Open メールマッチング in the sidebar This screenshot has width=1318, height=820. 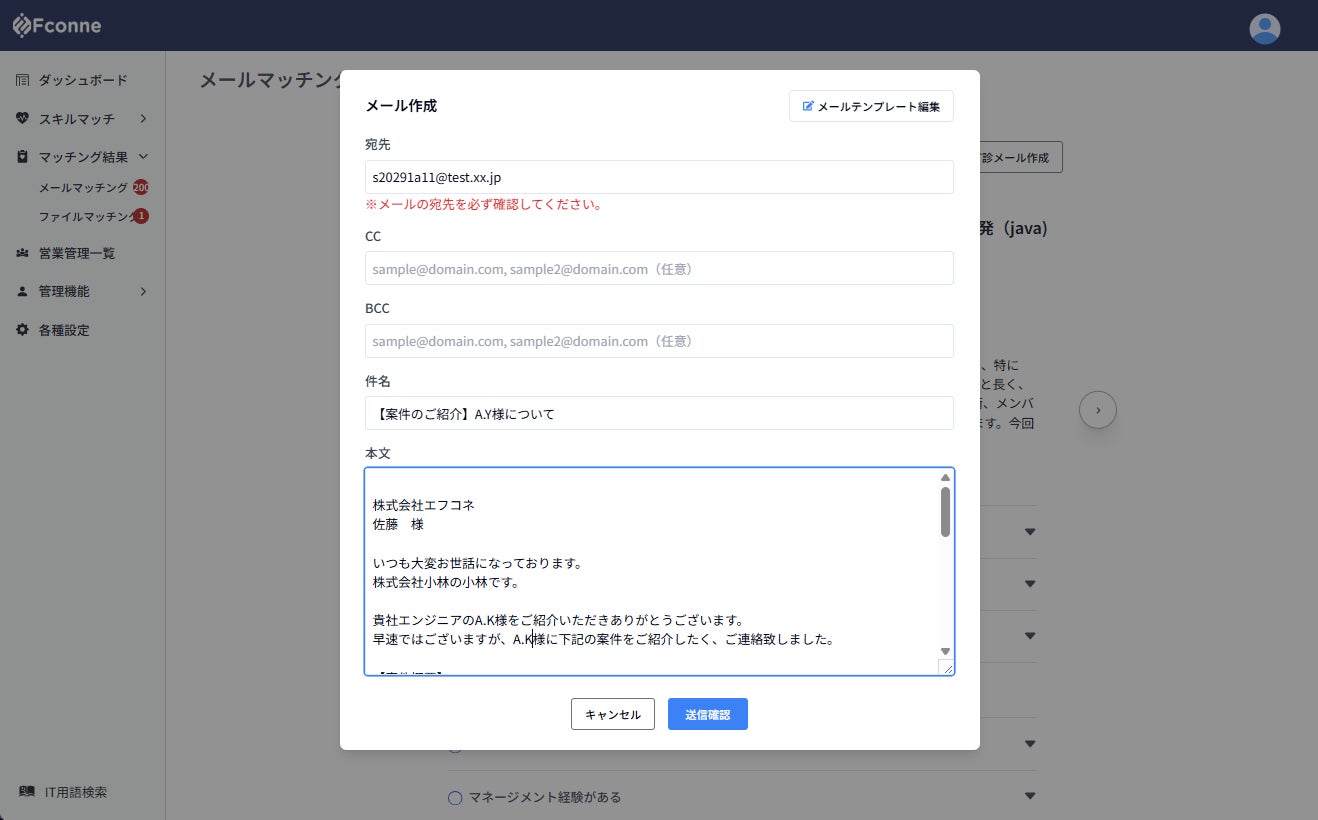click(83, 187)
